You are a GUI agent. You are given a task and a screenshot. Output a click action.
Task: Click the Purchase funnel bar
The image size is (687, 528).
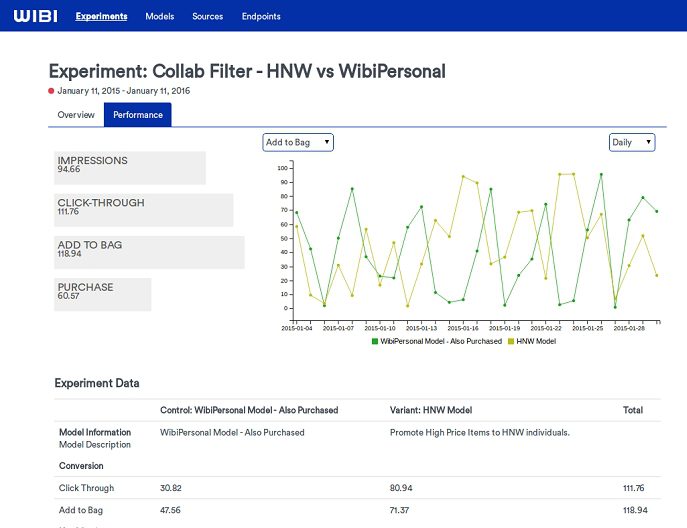[x=102, y=294]
